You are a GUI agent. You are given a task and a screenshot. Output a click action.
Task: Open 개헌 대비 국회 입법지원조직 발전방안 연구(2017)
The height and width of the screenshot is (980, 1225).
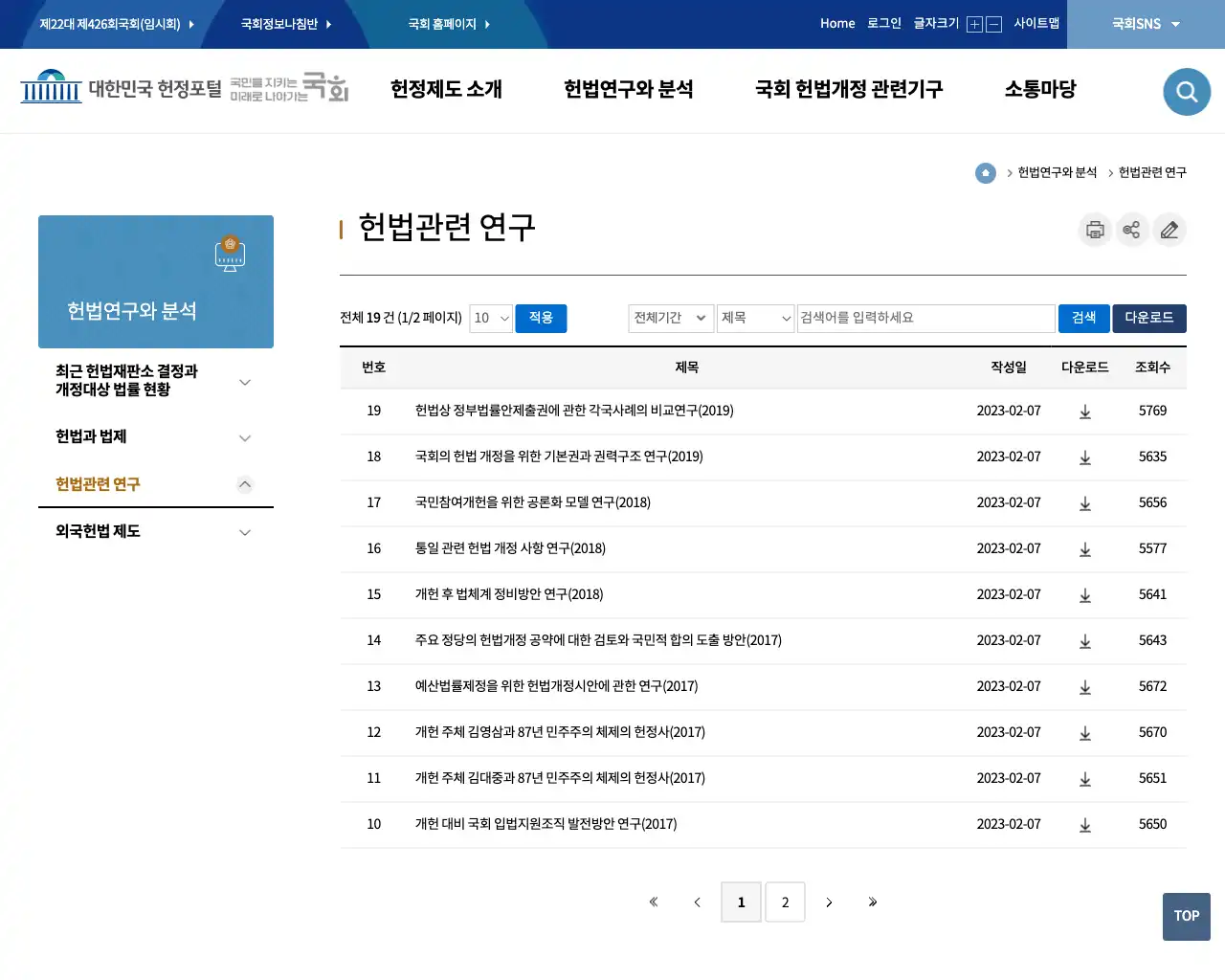(x=546, y=824)
